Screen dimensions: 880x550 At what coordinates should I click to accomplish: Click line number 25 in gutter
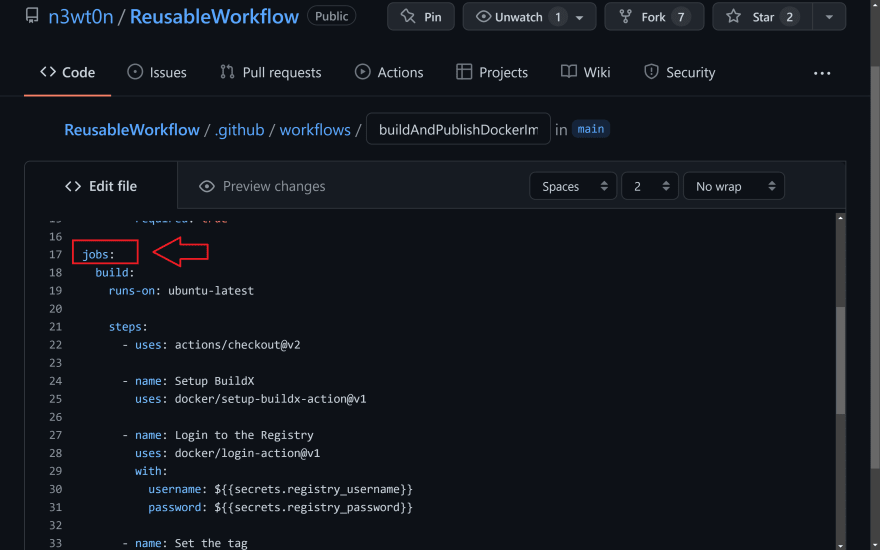tap(55, 399)
